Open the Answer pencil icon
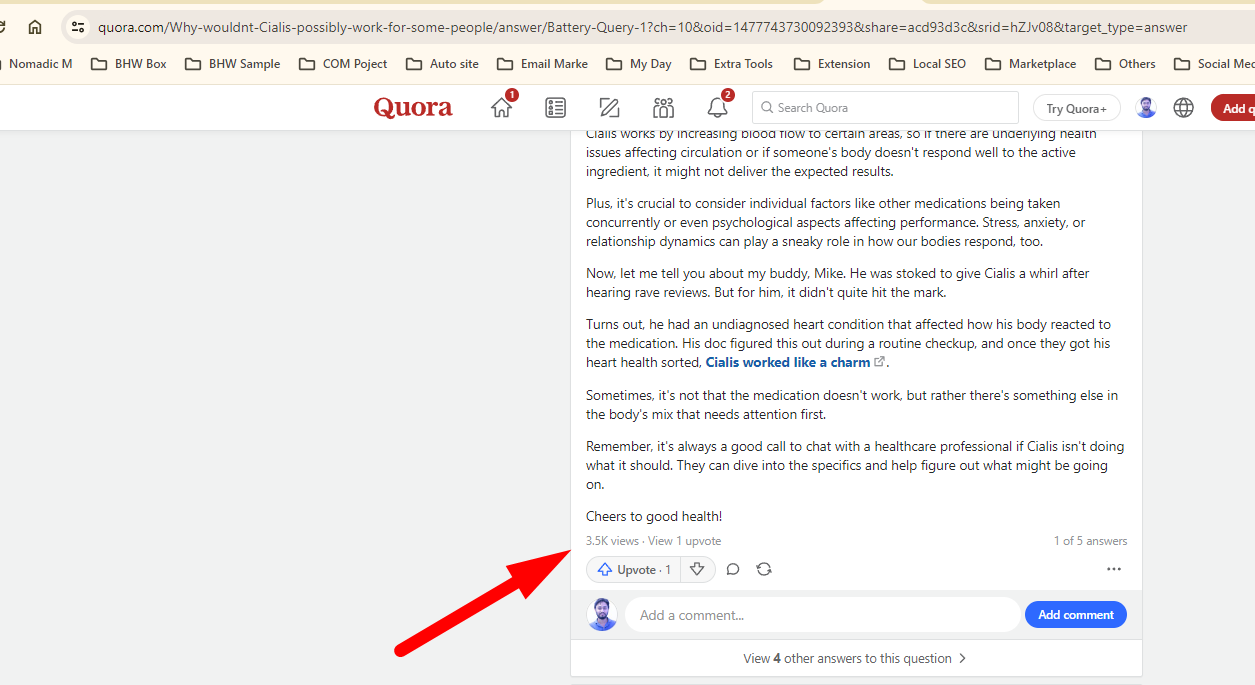 click(x=609, y=108)
